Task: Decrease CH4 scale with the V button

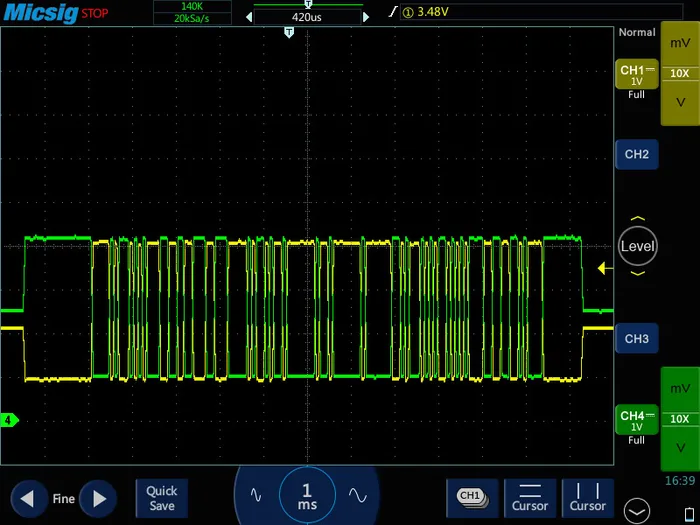Action: point(680,447)
